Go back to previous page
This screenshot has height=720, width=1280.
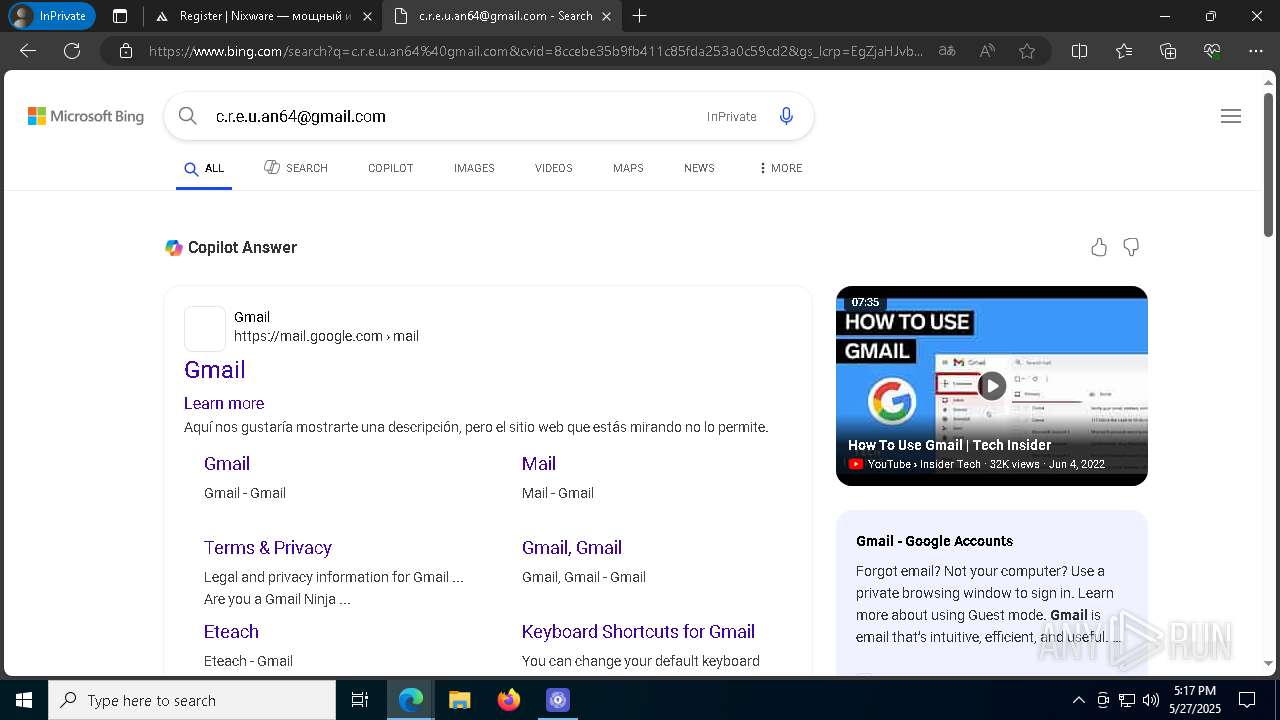click(x=28, y=51)
